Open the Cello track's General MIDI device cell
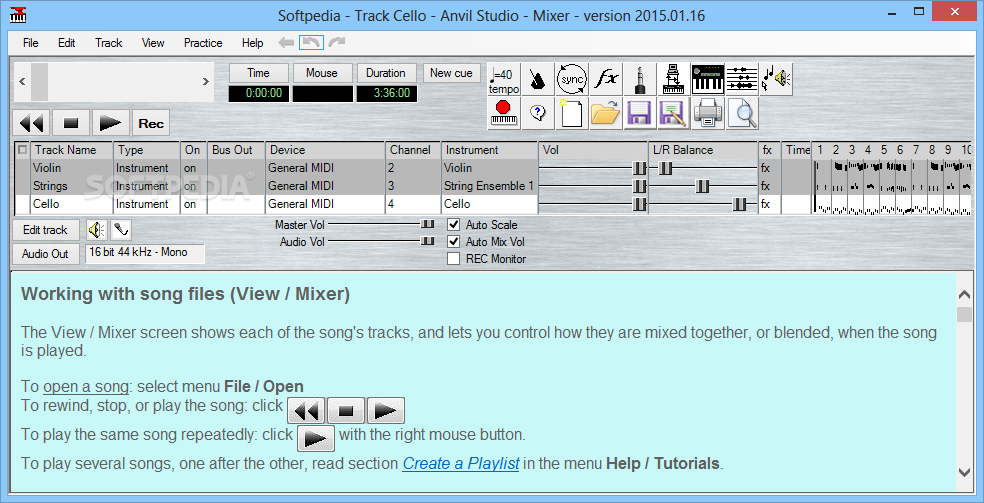984x503 pixels. pos(325,204)
